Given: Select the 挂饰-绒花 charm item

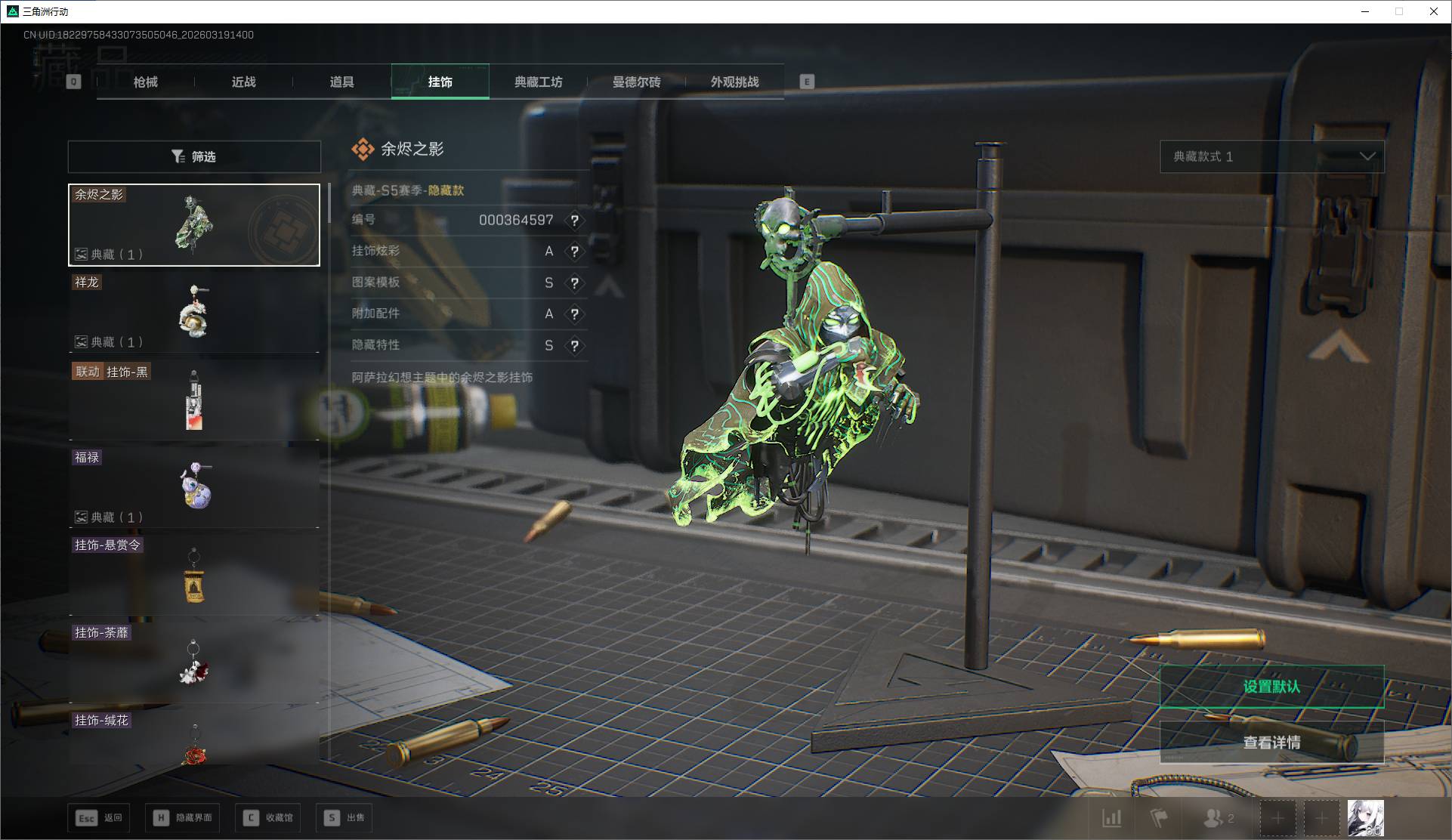Looking at the screenshot, I should click(x=194, y=737).
